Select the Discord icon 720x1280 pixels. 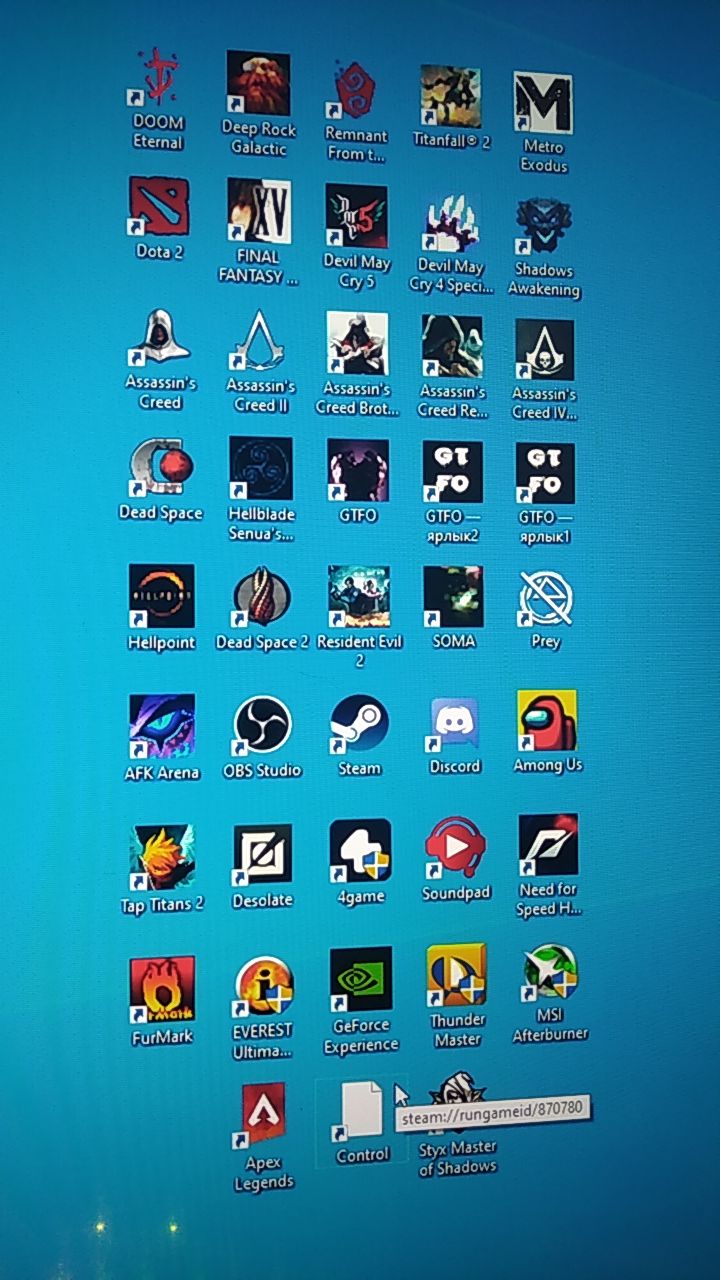coord(455,723)
